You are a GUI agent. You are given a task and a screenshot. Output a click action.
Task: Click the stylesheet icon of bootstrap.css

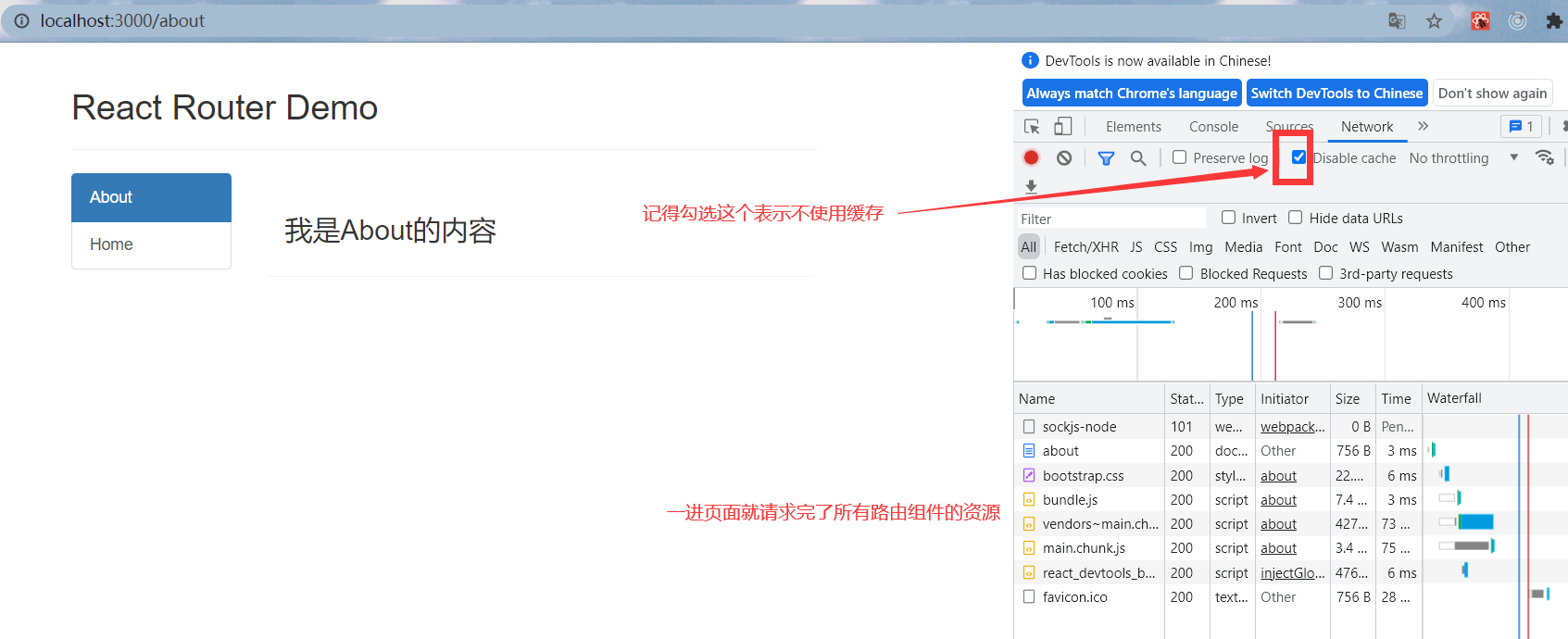pos(1029,475)
